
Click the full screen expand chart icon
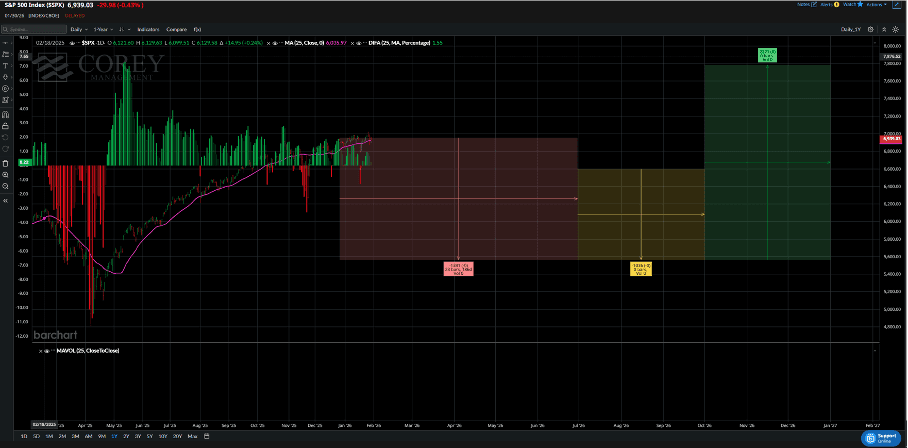(x=896, y=4)
